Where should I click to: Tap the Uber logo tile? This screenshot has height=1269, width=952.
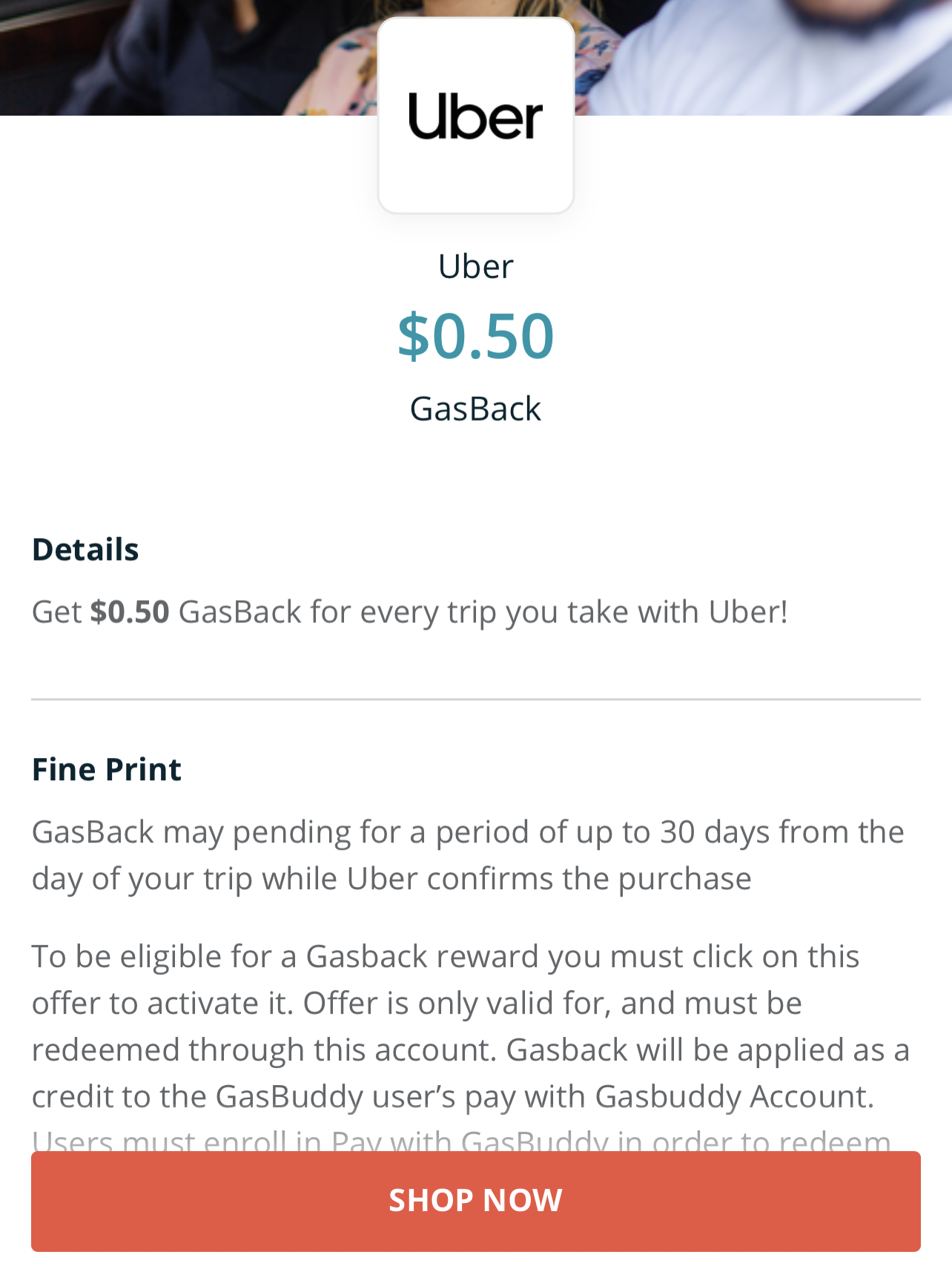475,116
